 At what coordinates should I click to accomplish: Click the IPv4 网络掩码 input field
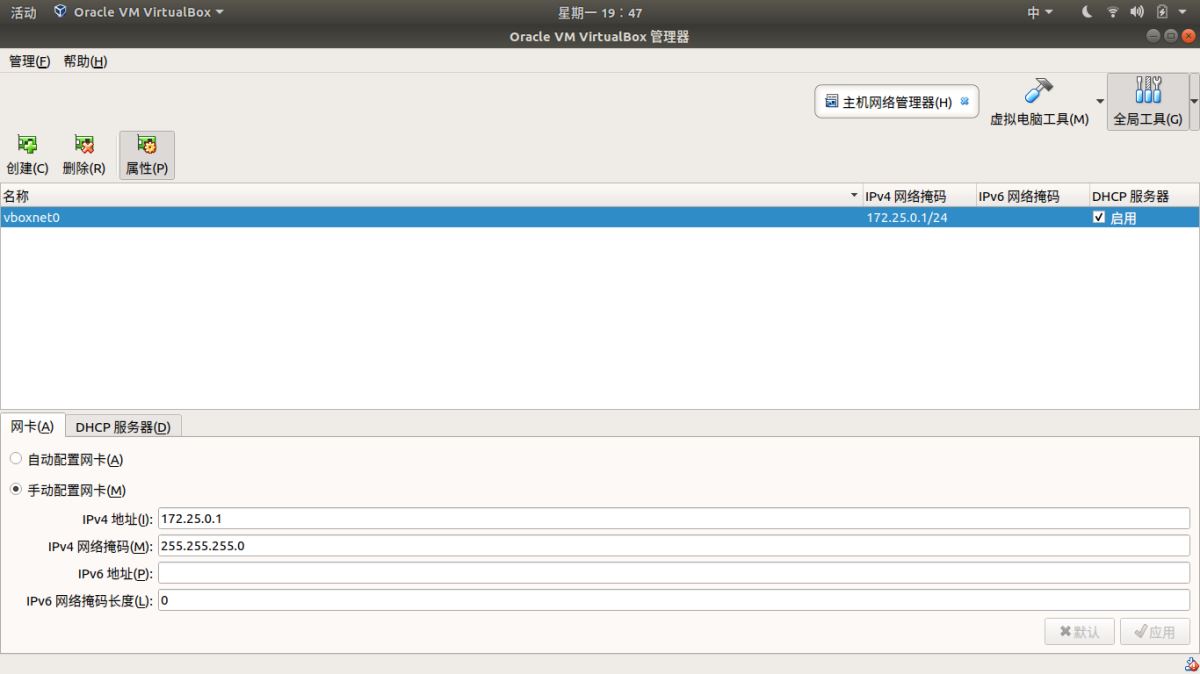pyautogui.click(x=674, y=546)
